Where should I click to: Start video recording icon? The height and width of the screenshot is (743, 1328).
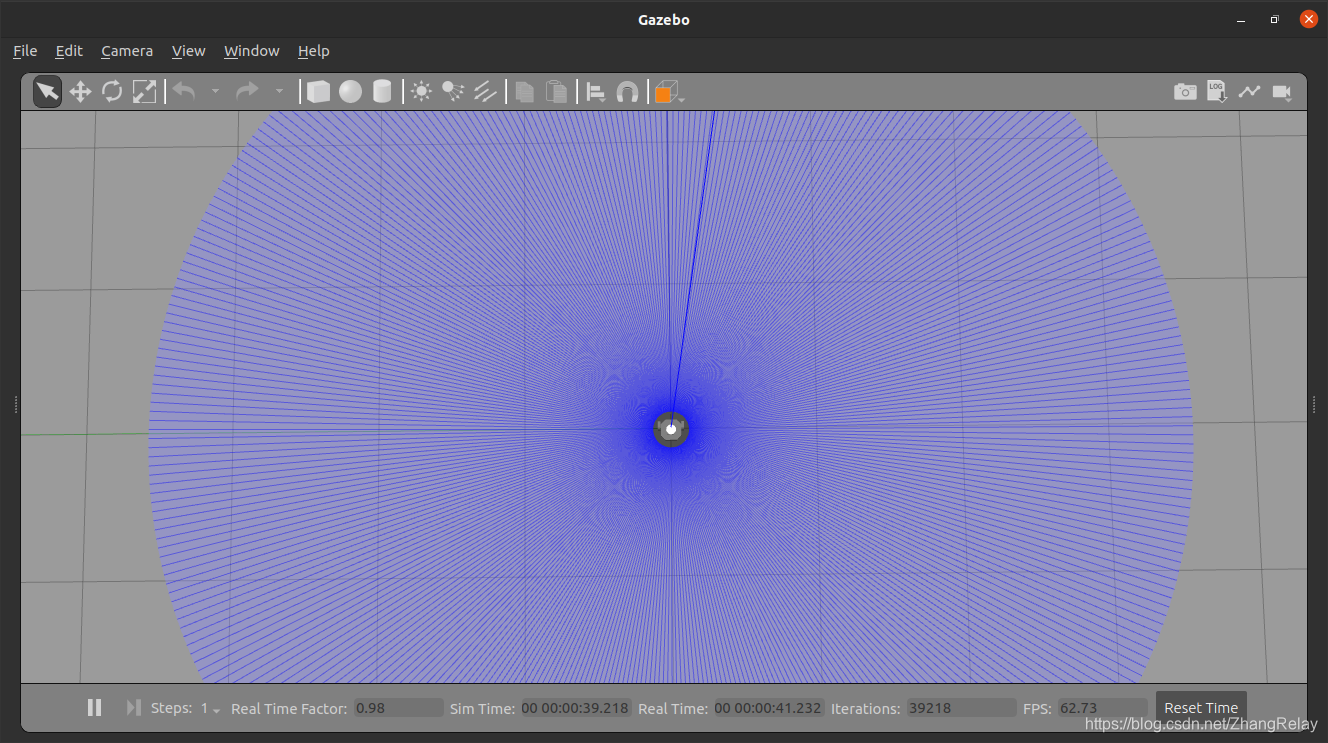pos(1281,92)
